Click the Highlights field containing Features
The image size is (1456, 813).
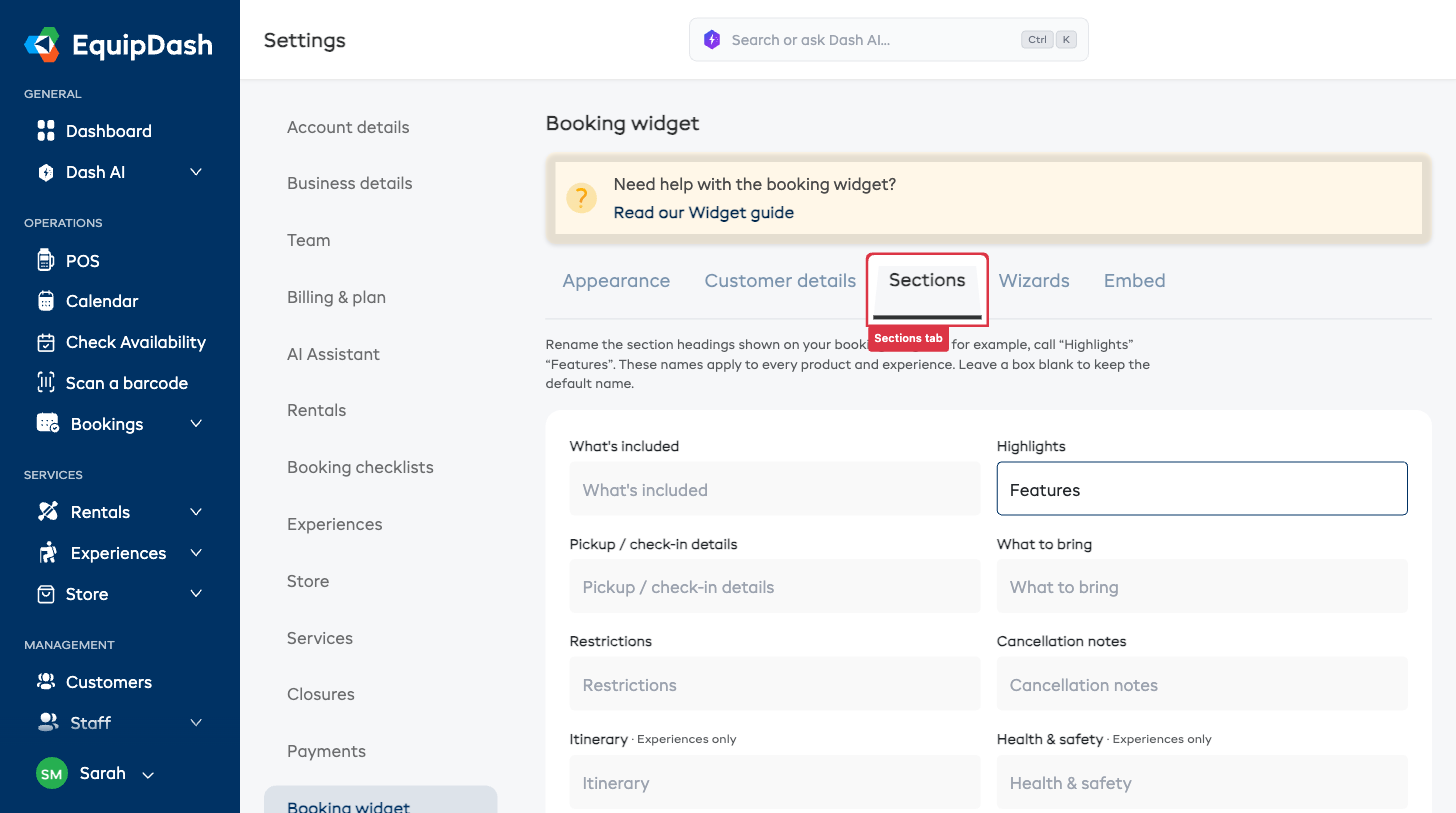1202,489
